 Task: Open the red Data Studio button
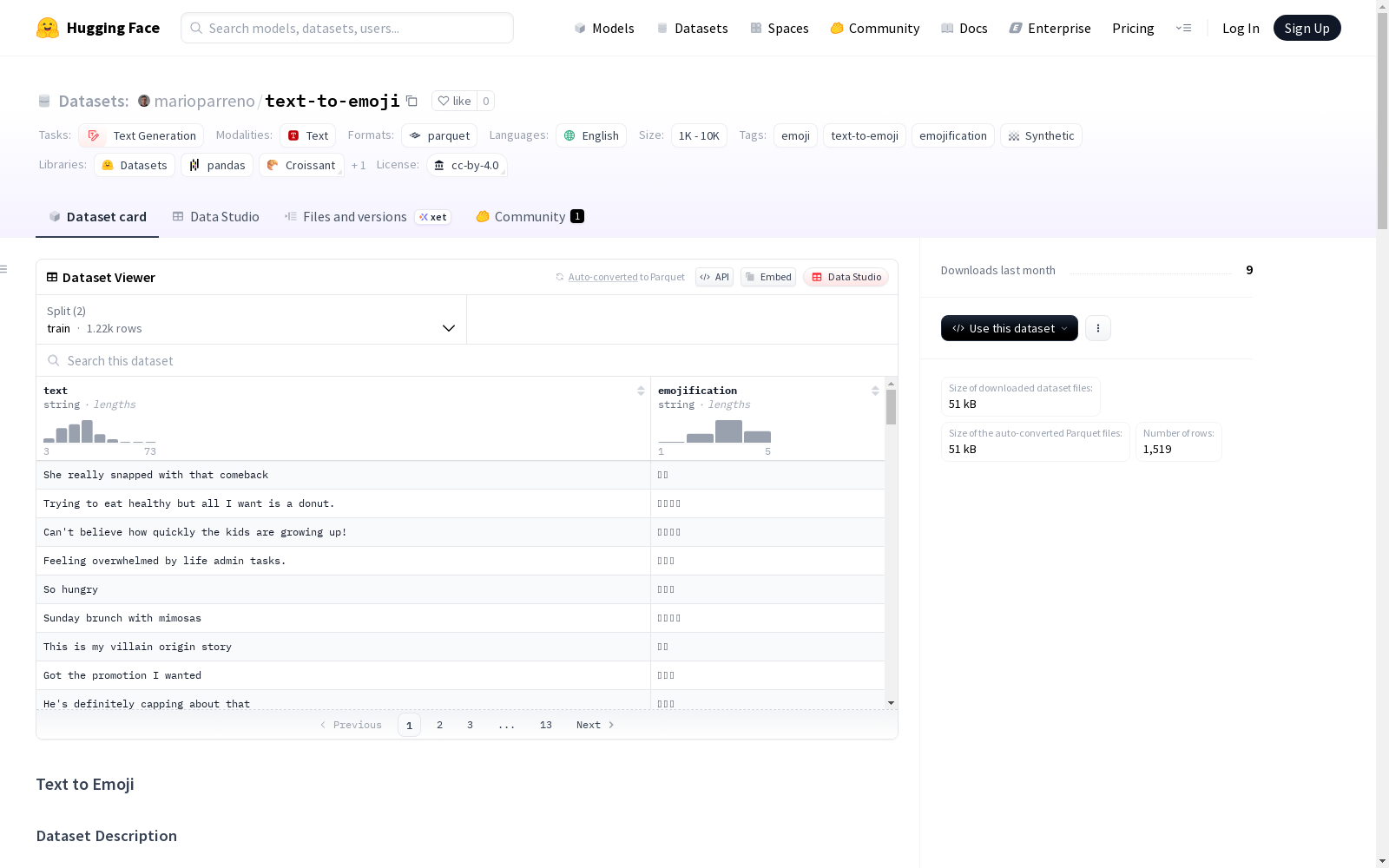pos(846,277)
